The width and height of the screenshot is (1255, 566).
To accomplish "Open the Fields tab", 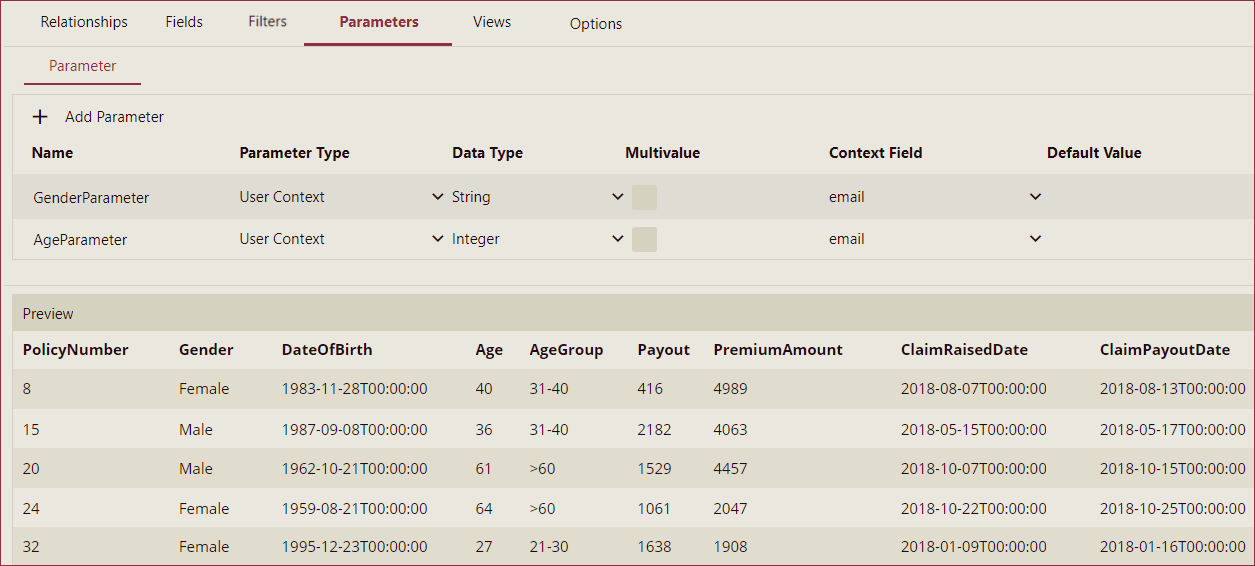I will pos(184,22).
